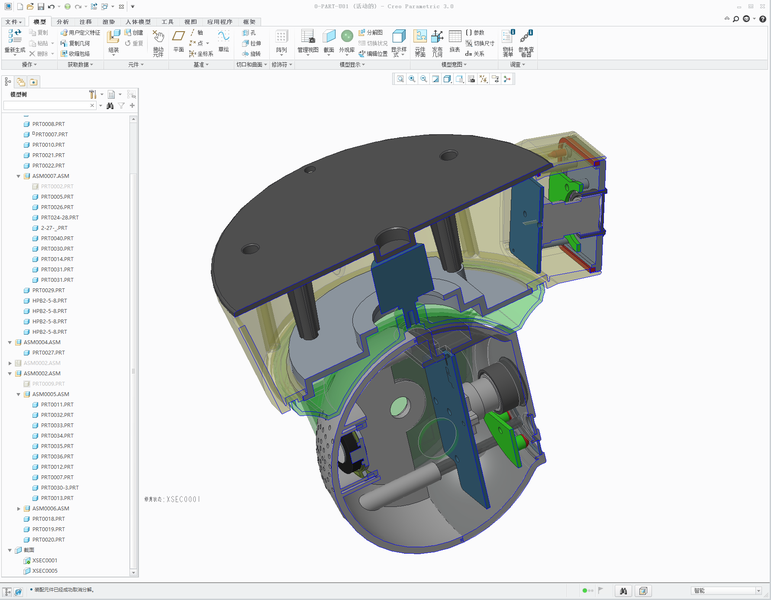Image resolution: width=771 pixels, height=600 pixels.
Task: Click 编辑位置 button
Action: [x=373, y=54]
